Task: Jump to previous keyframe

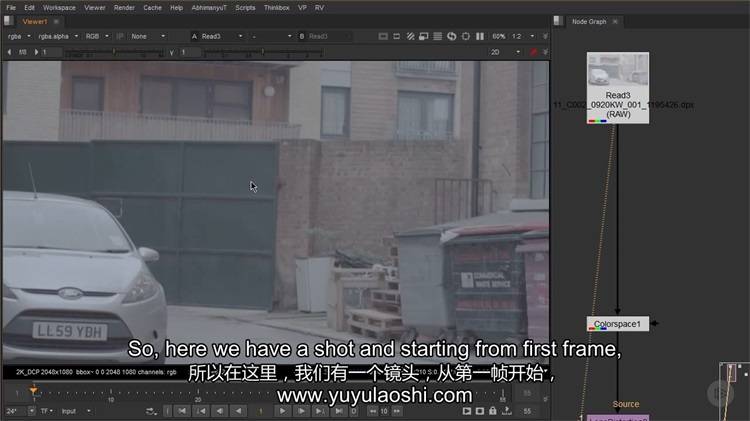Action: (201, 411)
